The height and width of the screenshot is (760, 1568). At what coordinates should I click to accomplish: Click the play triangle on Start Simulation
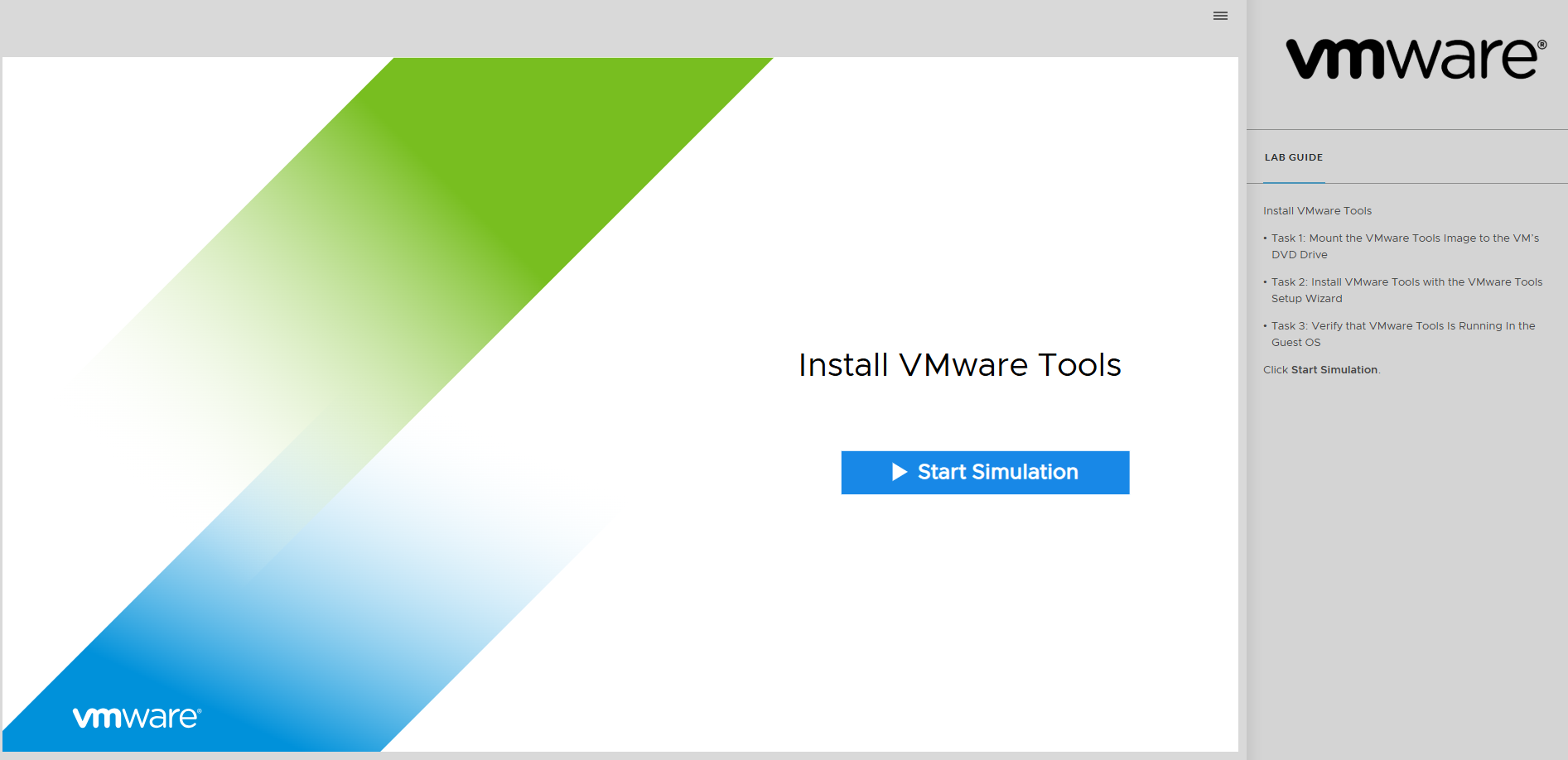(x=899, y=472)
